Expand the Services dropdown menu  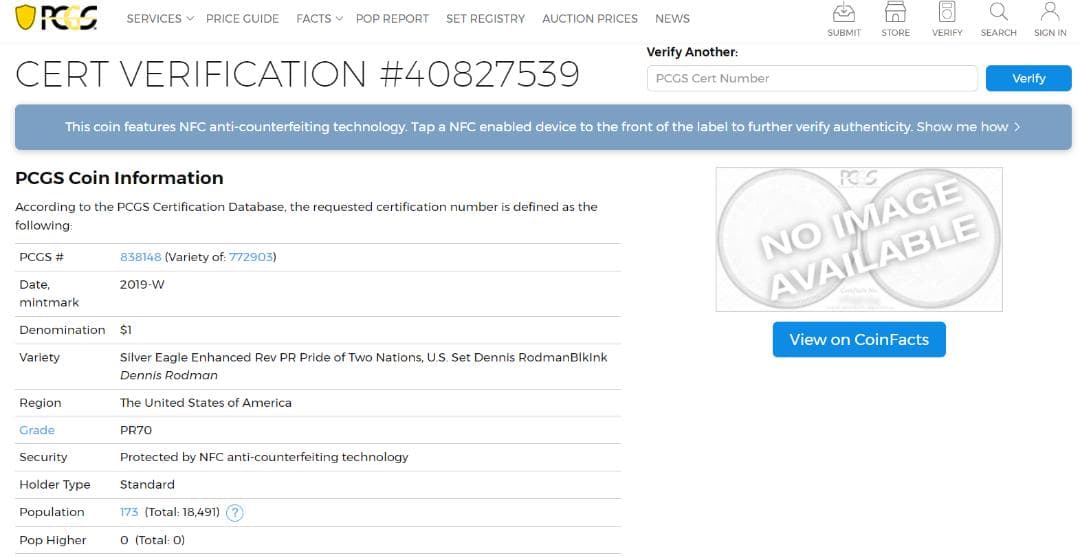[160, 19]
